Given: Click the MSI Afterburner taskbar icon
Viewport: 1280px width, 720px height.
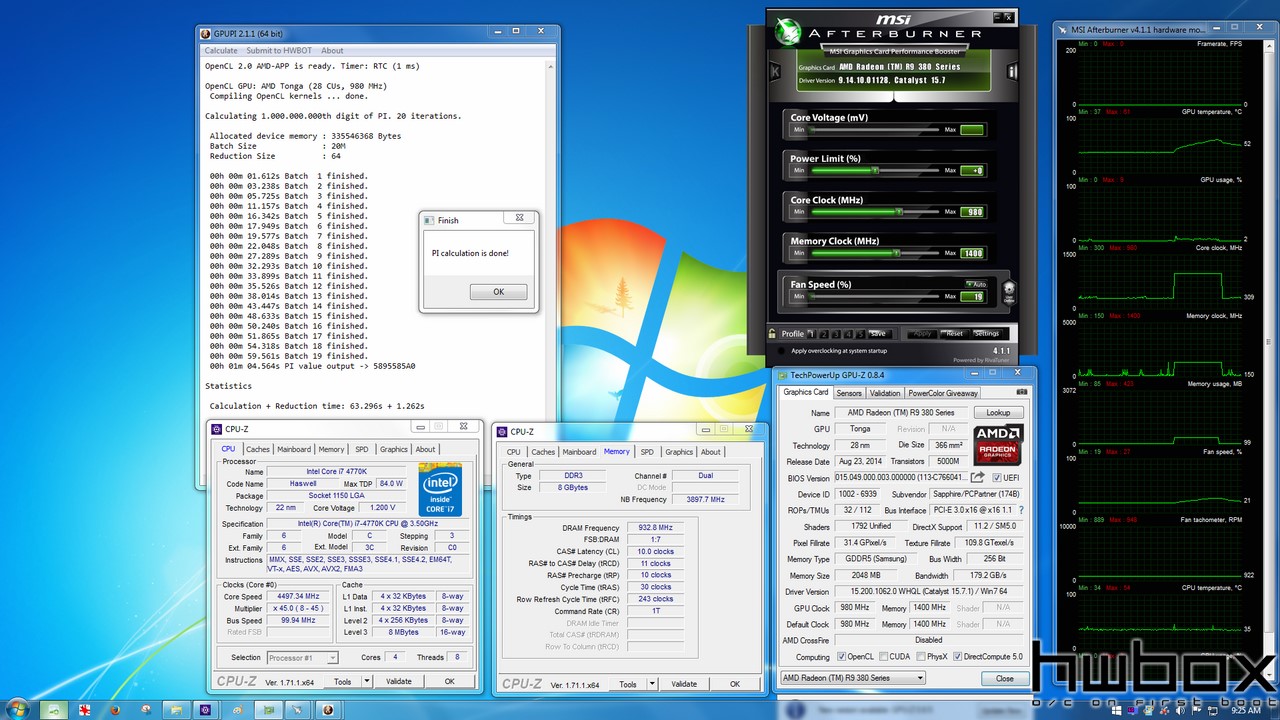Looking at the screenshot, I should coord(297,710).
